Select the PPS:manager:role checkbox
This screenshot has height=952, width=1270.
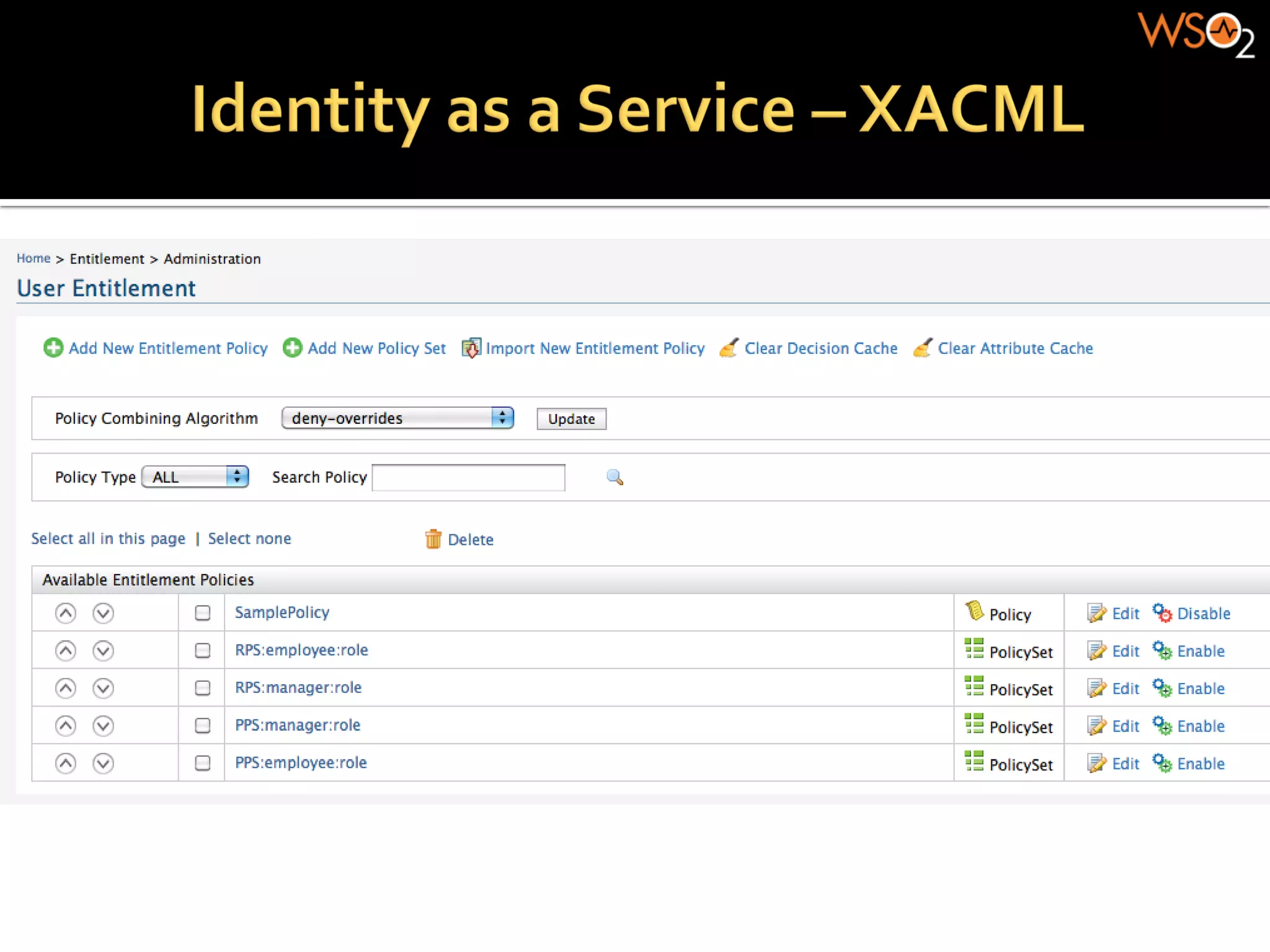pos(202,725)
